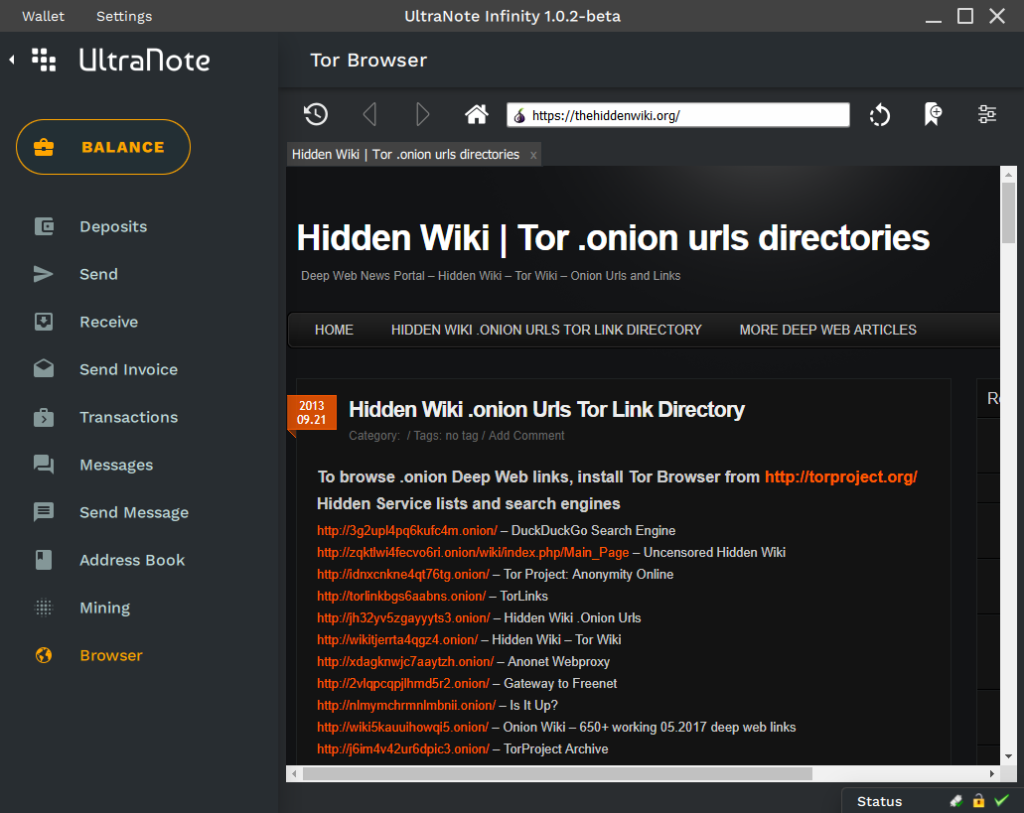This screenshot has width=1024, height=813.
Task: Open the article title Hidden Wiki .onion Urls
Action: pos(547,409)
